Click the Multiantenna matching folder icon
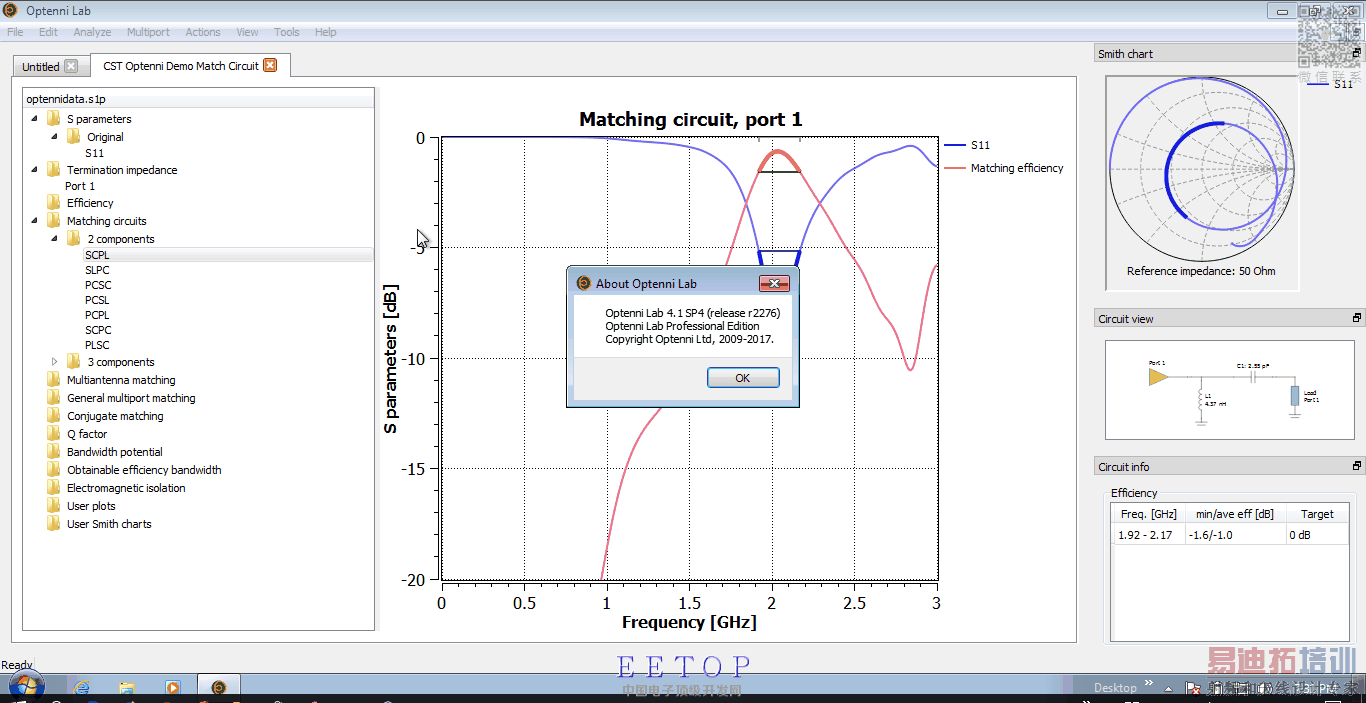This screenshot has height=703, width=1366. point(53,380)
